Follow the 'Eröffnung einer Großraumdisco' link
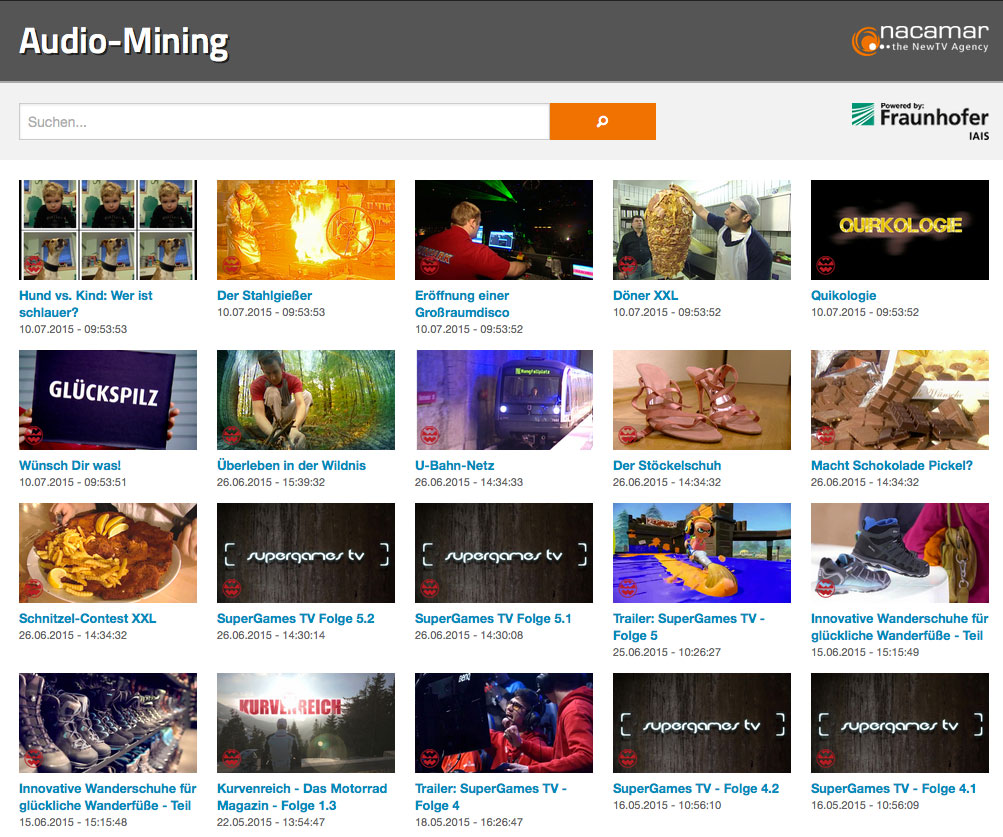Image resolution: width=1003 pixels, height=837 pixels. pyautogui.click(x=462, y=304)
